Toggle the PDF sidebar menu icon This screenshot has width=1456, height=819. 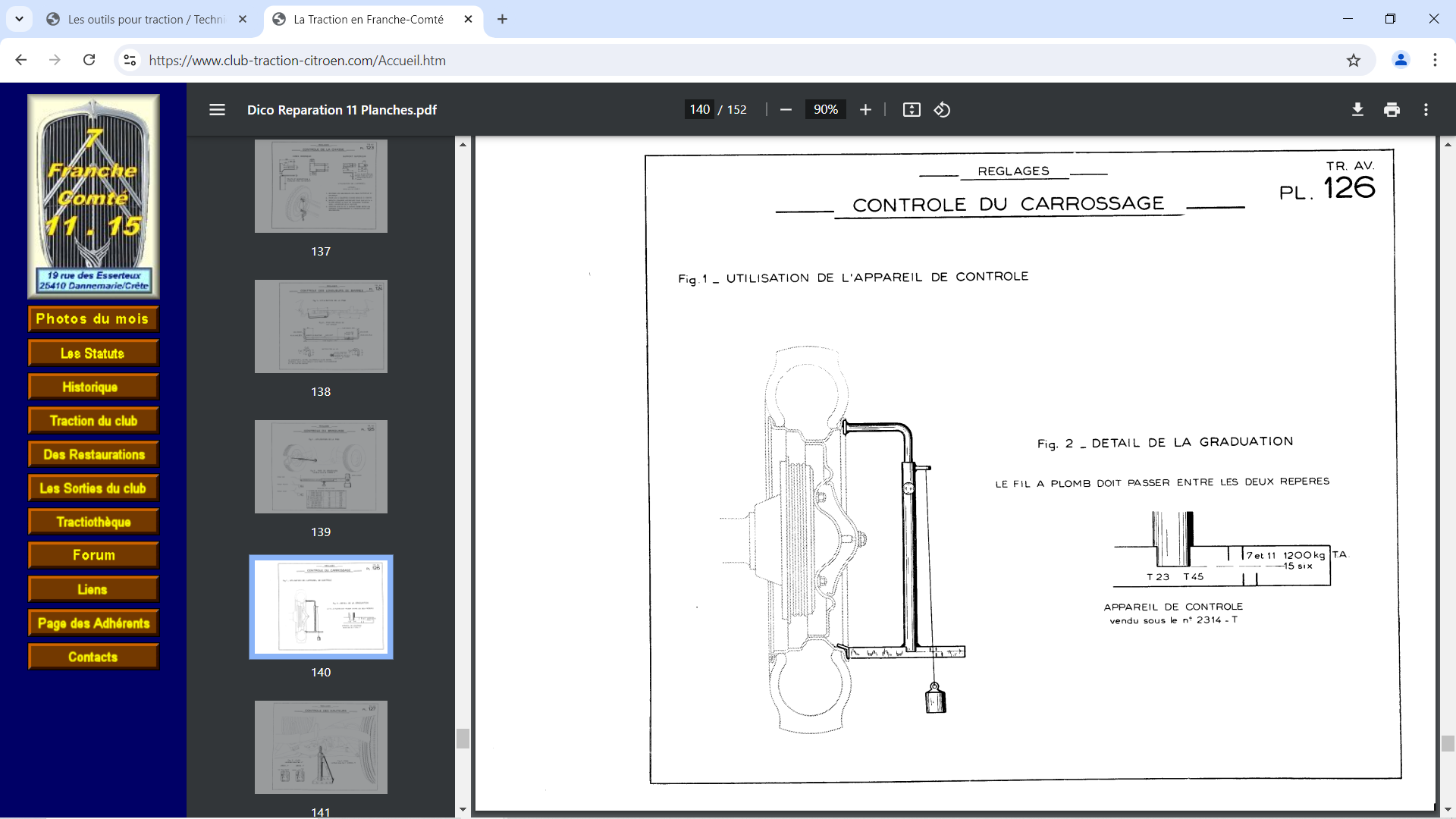[x=217, y=110]
